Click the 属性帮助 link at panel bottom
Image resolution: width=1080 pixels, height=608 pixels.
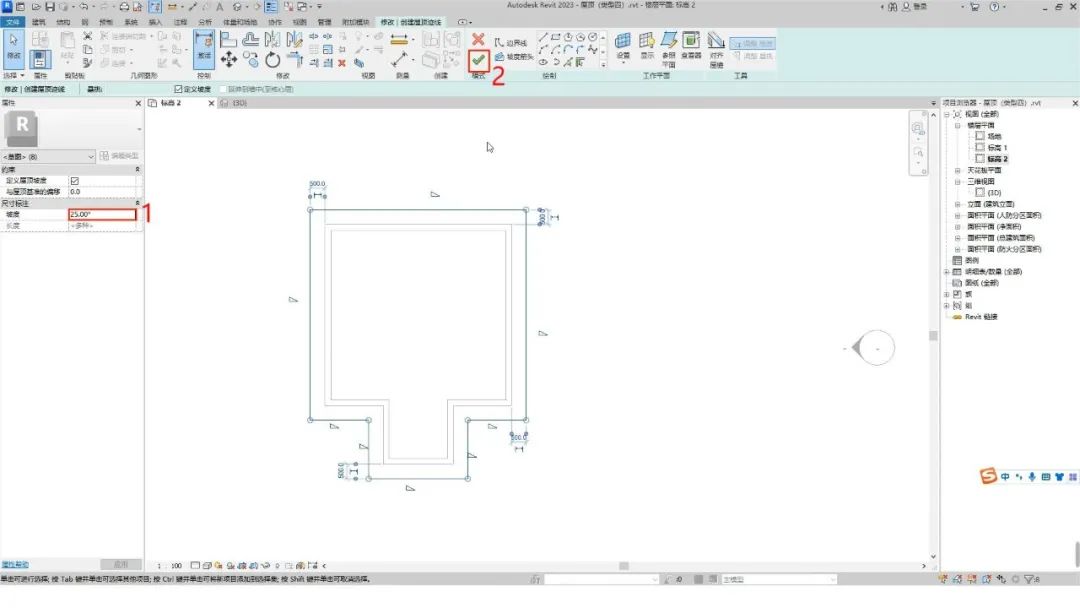(x=15, y=564)
